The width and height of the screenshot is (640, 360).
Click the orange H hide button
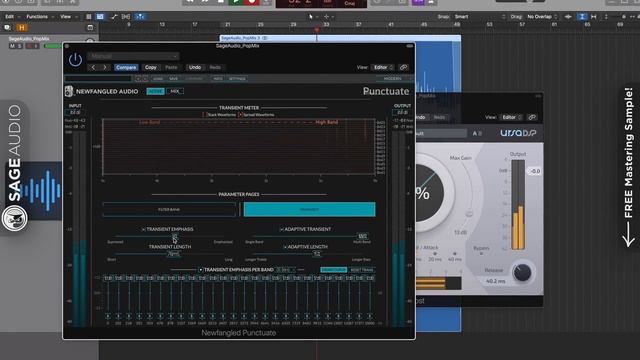tap(22, 28)
